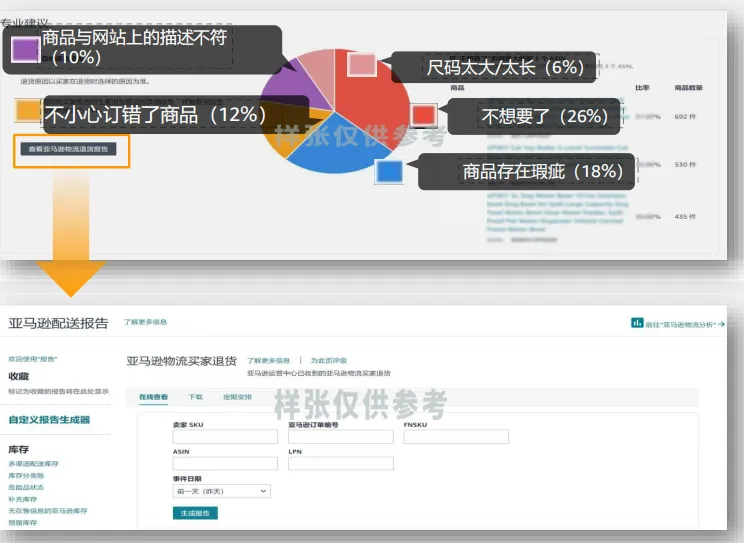Click the FNSKU input field
This screenshot has width=744, height=543.
pos(456,437)
